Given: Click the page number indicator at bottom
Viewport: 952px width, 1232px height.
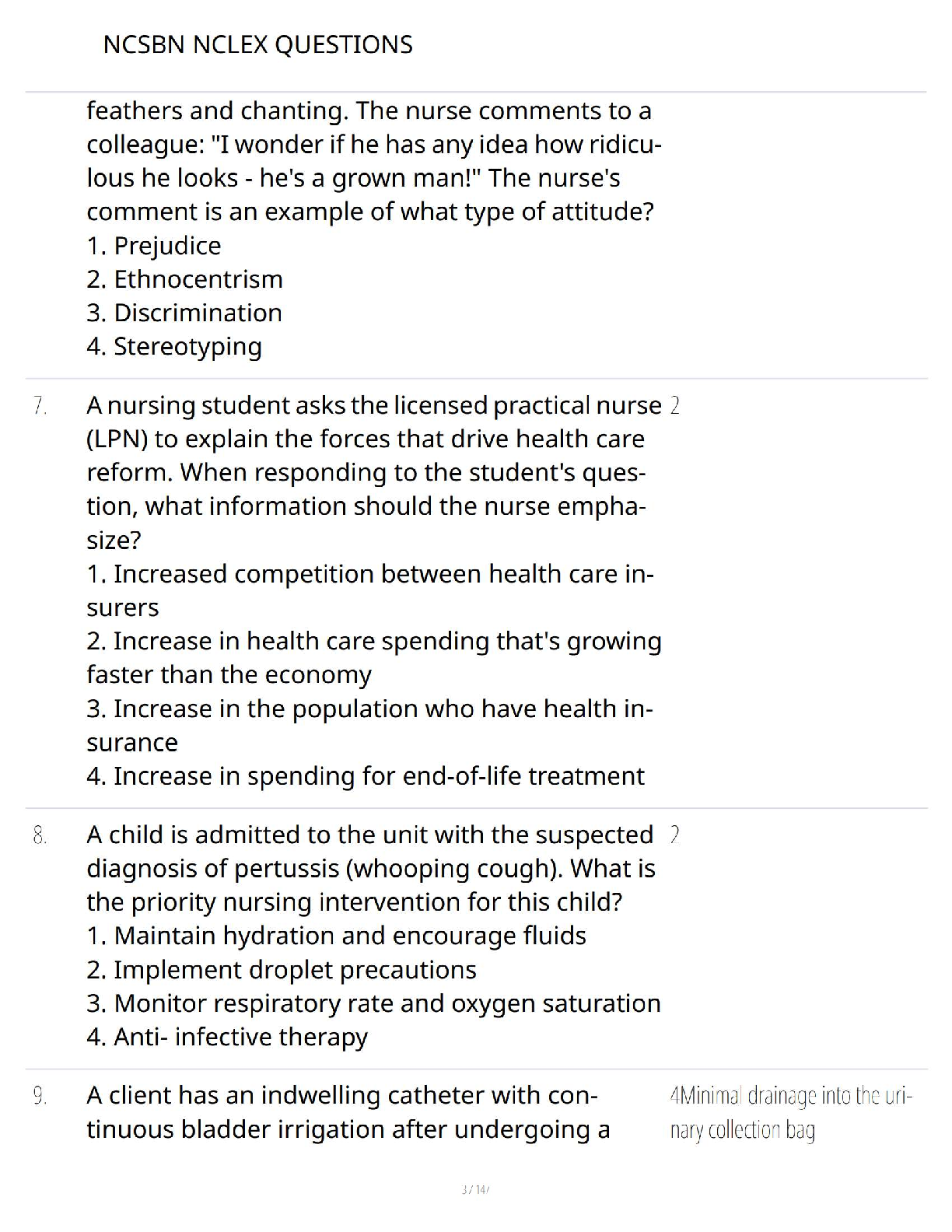Looking at the screenshot, I should pos(474,1189).
